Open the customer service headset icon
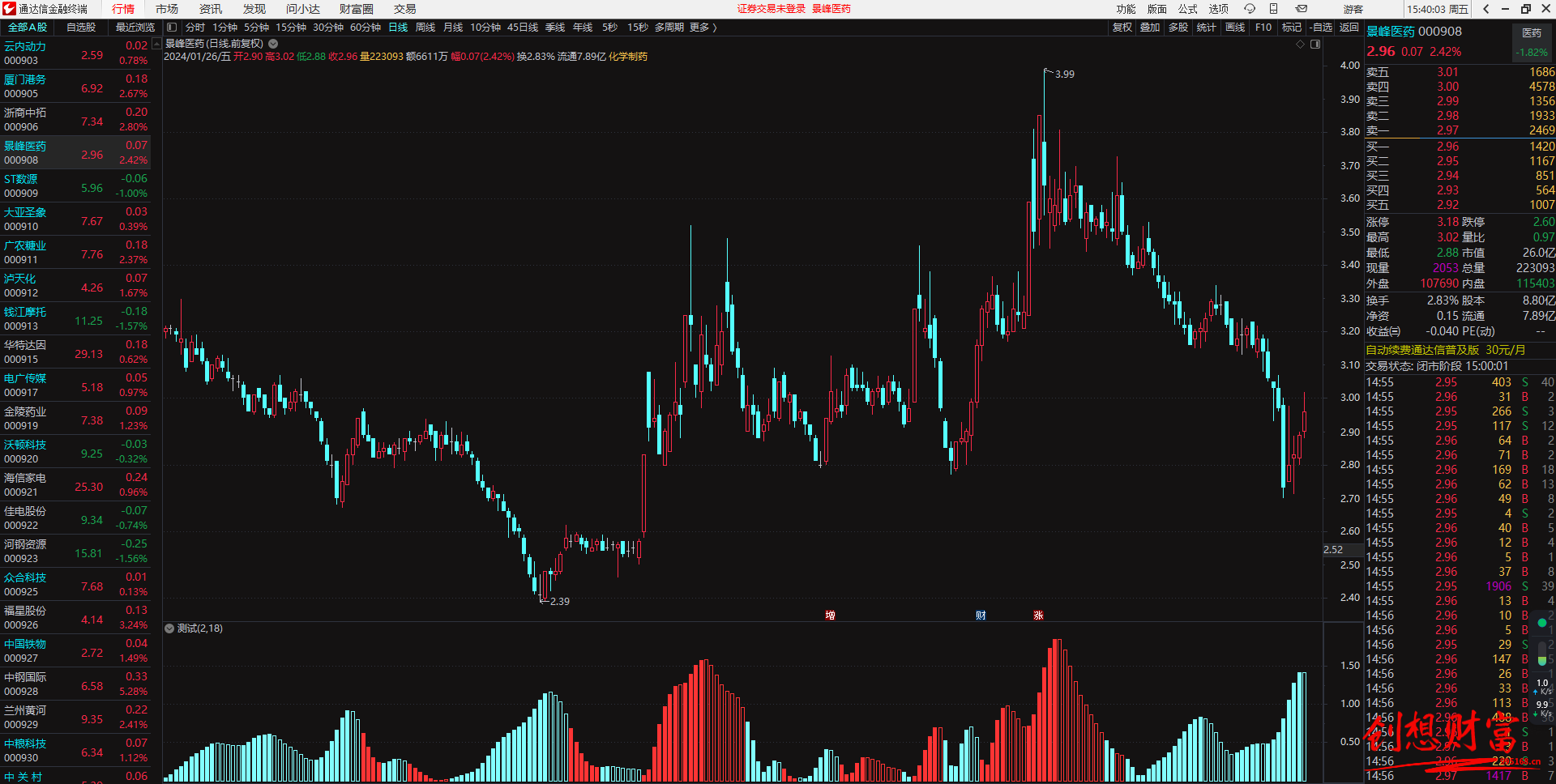This screenshot has width=1556, height=784. [1250, 9]
